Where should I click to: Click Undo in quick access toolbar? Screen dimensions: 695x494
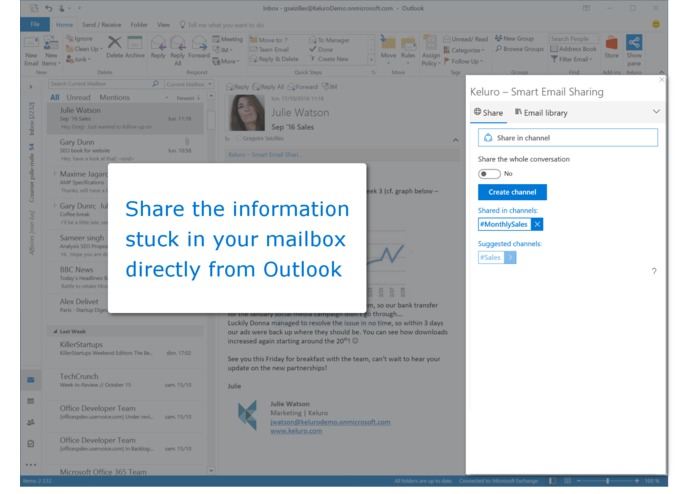click(48, 8)
